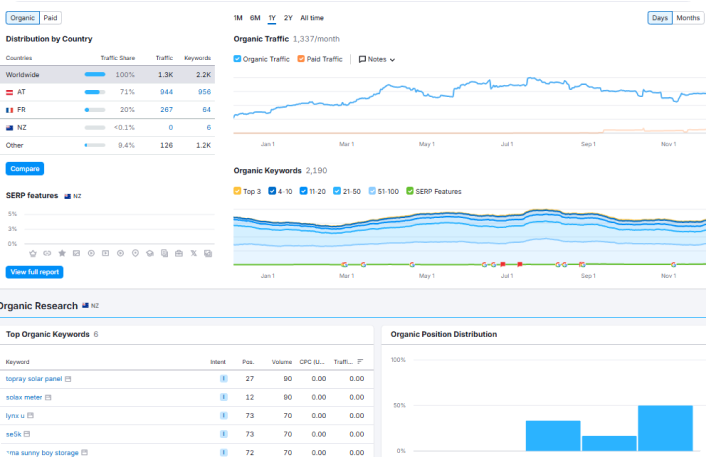Viewport: 706px width, 457px height.
Task: Click the location pin local pack icon
Action: [x=135, y=253]
